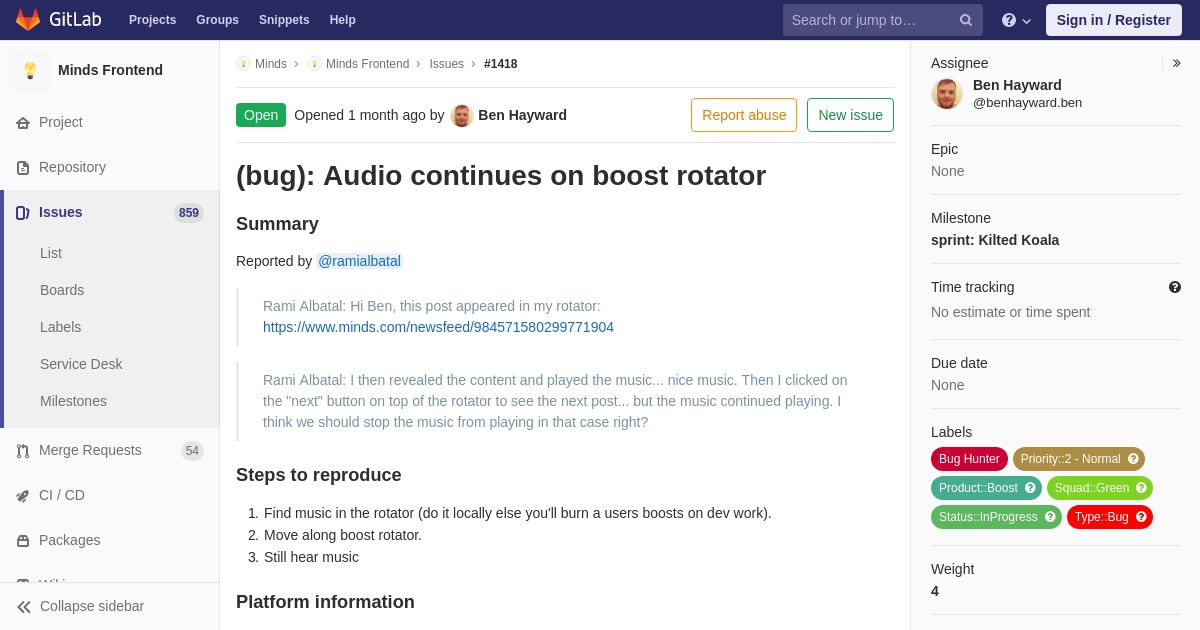Click the #1418 breadcrumb
The width and height of the screenshot is (1200, 630).
tap(501, 64)
